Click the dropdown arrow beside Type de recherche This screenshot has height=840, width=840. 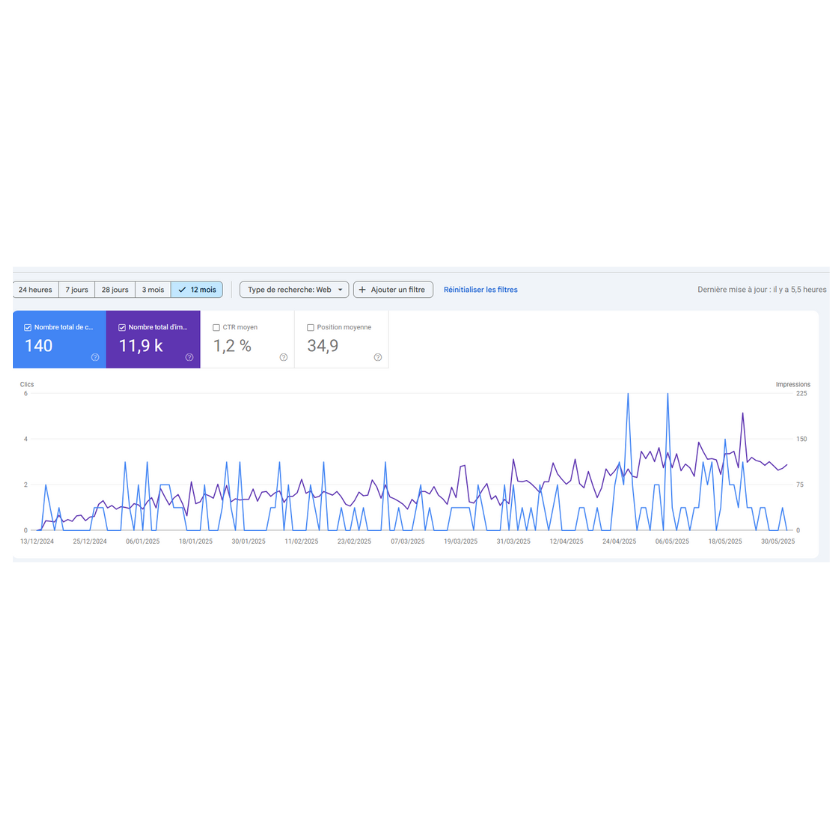(x=340, y=290)
